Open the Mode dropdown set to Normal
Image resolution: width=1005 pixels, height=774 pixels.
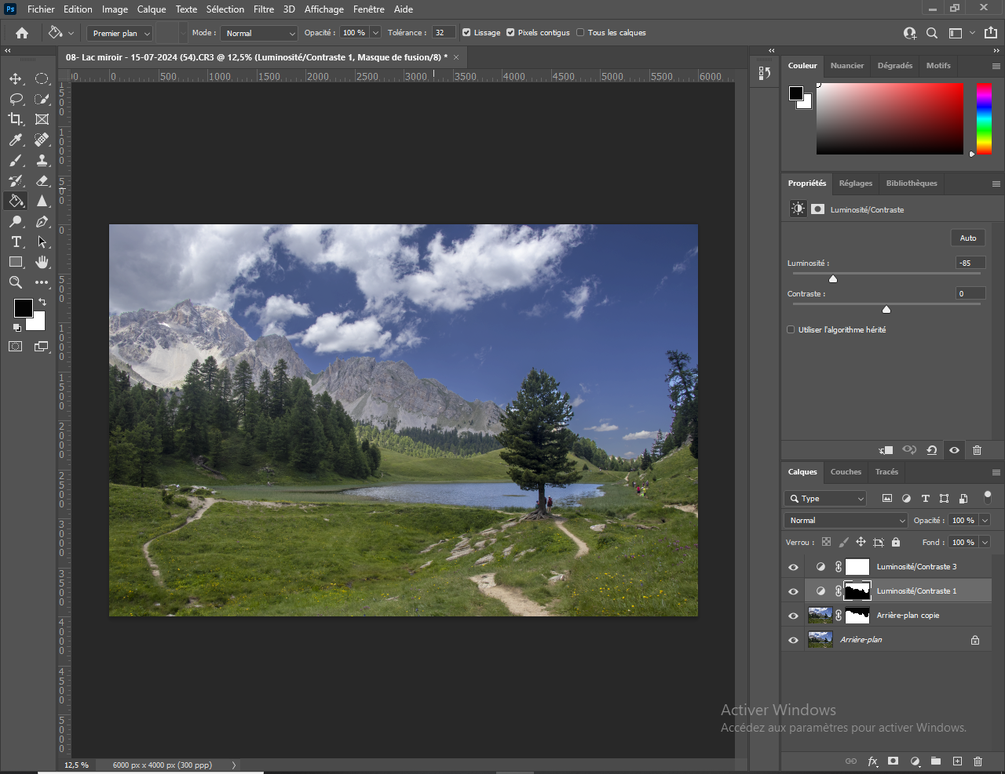(x=260, y=33)
